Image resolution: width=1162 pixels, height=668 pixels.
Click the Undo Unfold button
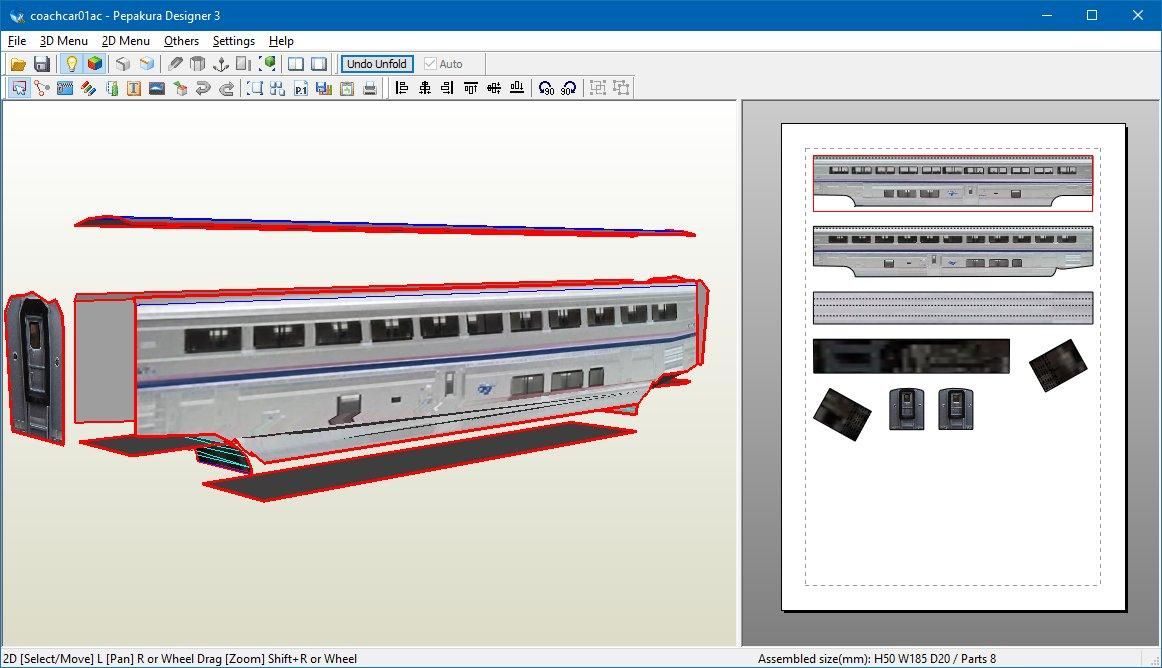[377, 64]
